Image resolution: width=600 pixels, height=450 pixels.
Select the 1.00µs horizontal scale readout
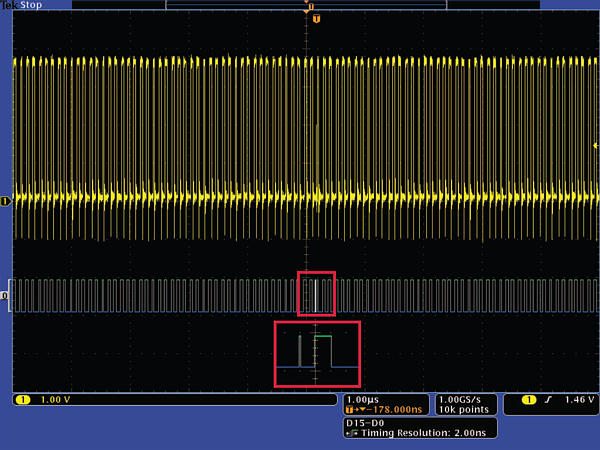click(364, 399)
